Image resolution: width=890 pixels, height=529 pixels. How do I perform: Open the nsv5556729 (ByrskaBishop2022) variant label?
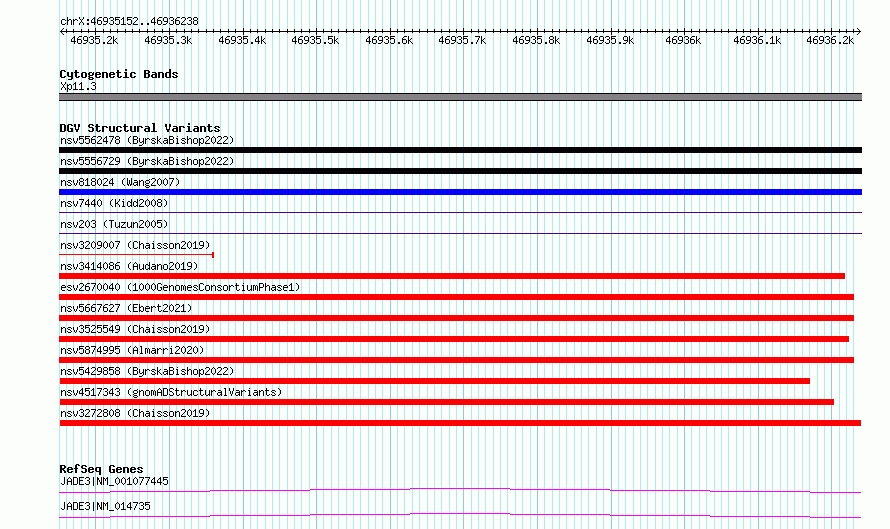(147, 161)
